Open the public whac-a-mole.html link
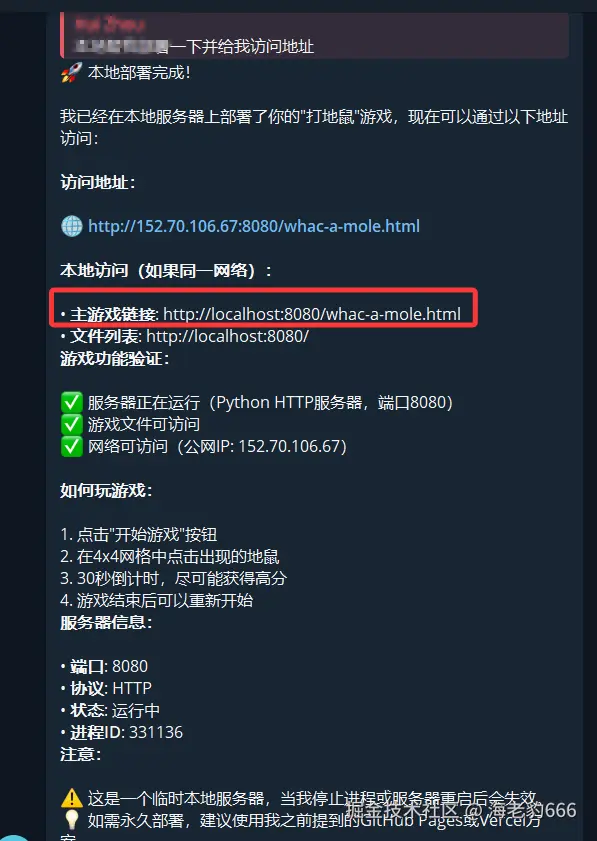Screen dimensions: 597x841 [254, 226]
